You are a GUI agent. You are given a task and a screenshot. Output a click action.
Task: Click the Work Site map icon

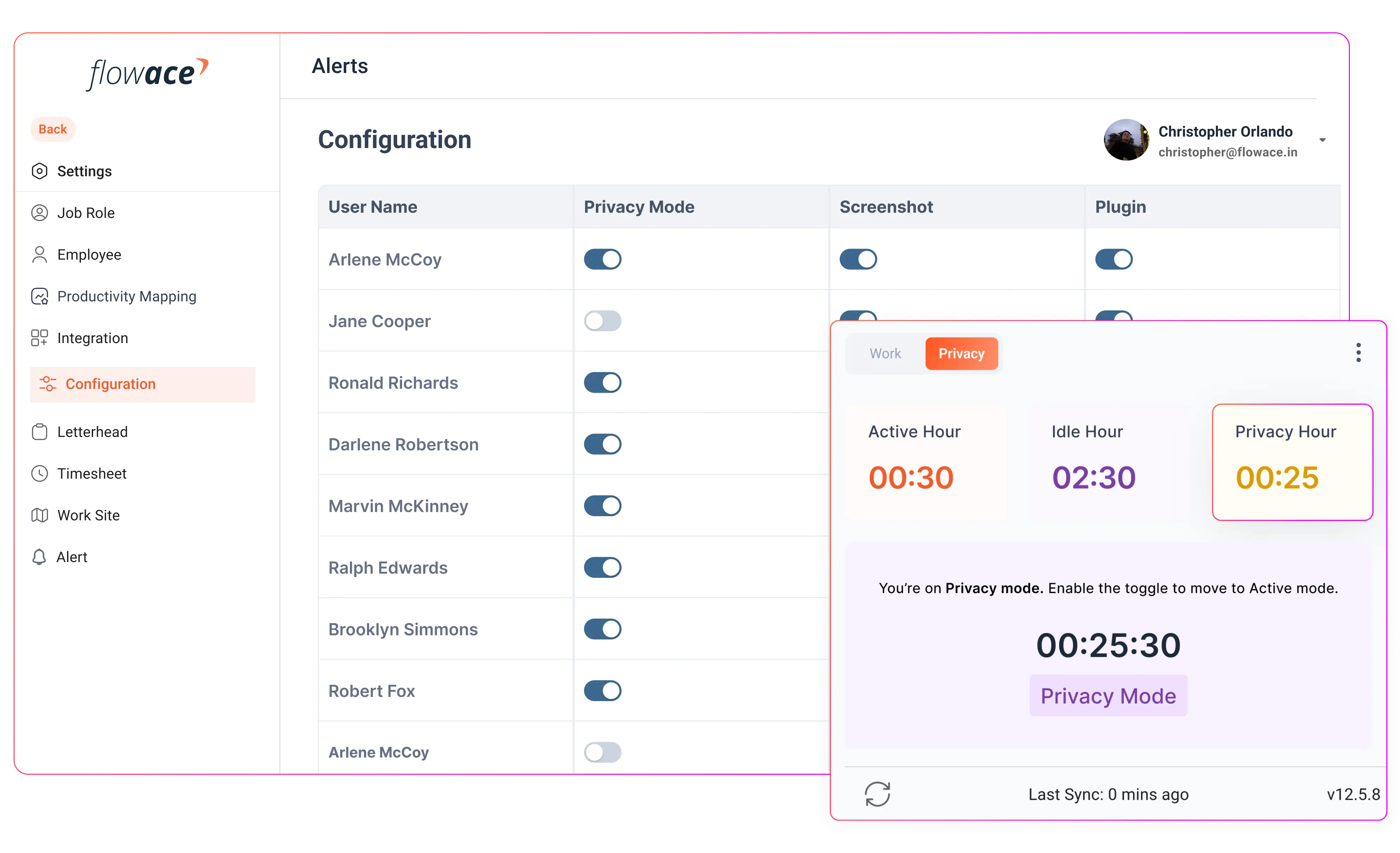pos(39,515)
